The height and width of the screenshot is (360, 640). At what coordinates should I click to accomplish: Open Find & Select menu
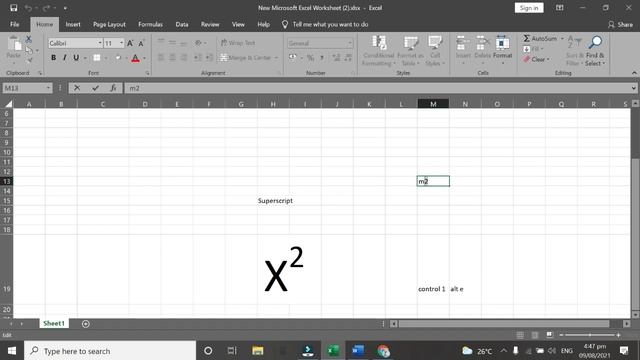point(595,51)
